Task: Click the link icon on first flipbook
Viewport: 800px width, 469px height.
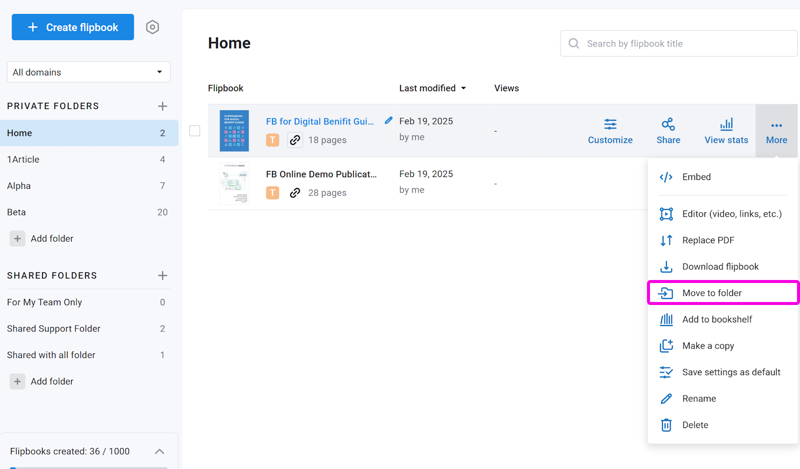Action: pos(295,141)
